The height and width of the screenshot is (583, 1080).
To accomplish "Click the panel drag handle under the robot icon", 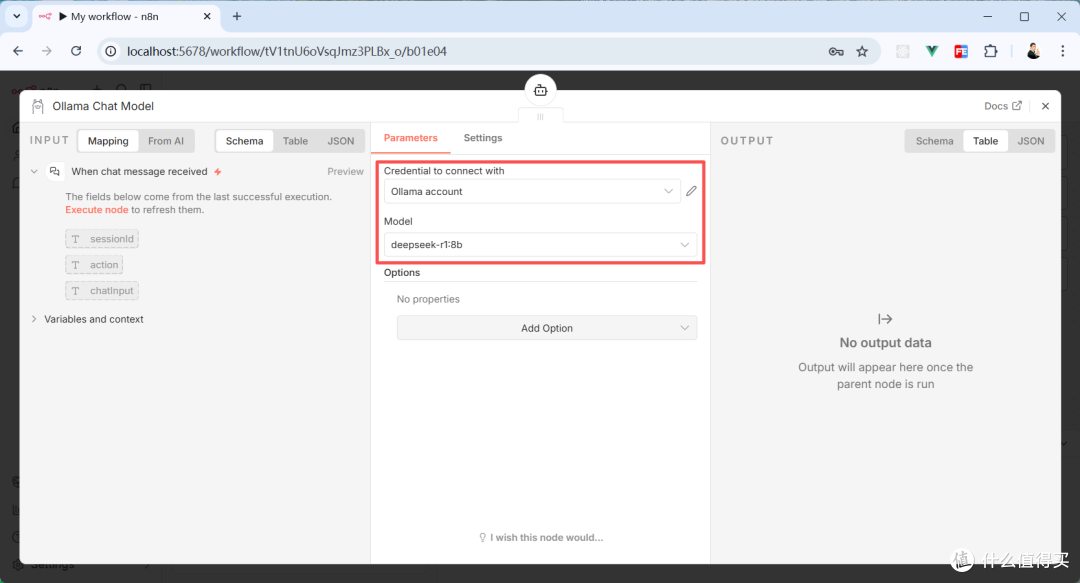I will click(x=541, y=116).
